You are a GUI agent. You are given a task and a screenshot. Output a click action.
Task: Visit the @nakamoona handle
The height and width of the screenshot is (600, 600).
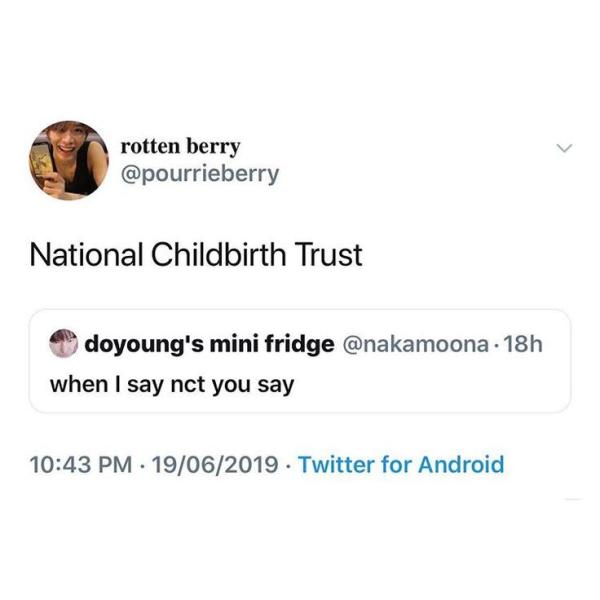[416, 345]
